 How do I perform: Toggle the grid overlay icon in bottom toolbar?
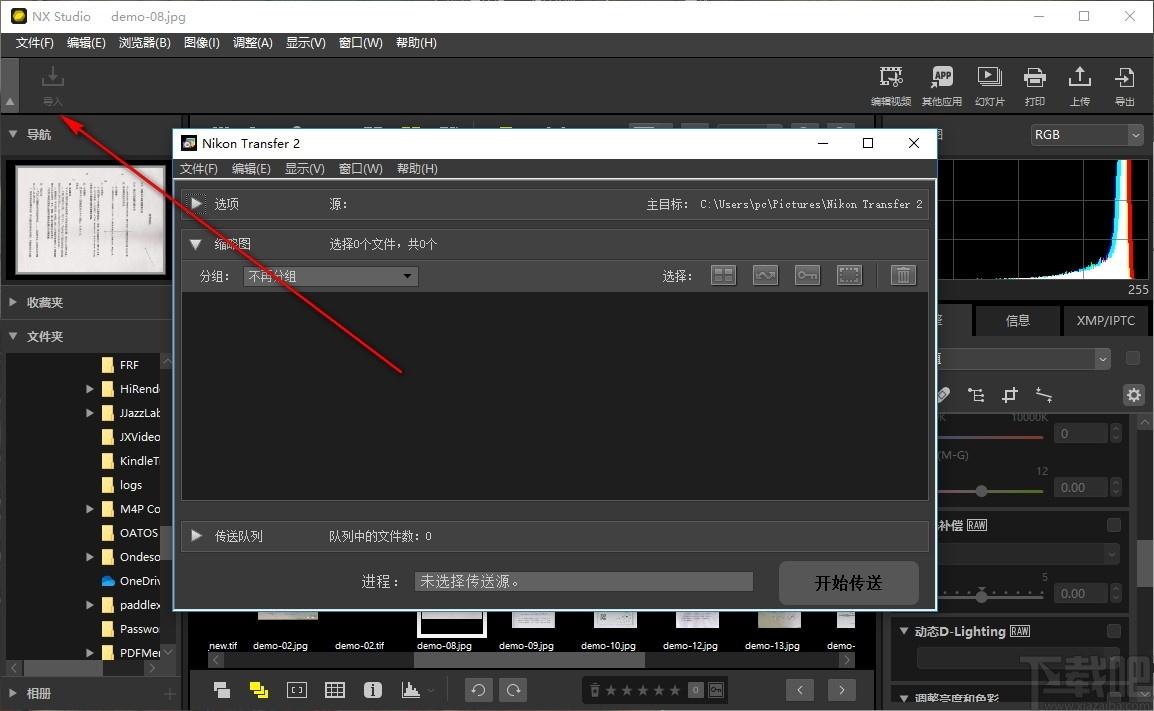(335, 690)
